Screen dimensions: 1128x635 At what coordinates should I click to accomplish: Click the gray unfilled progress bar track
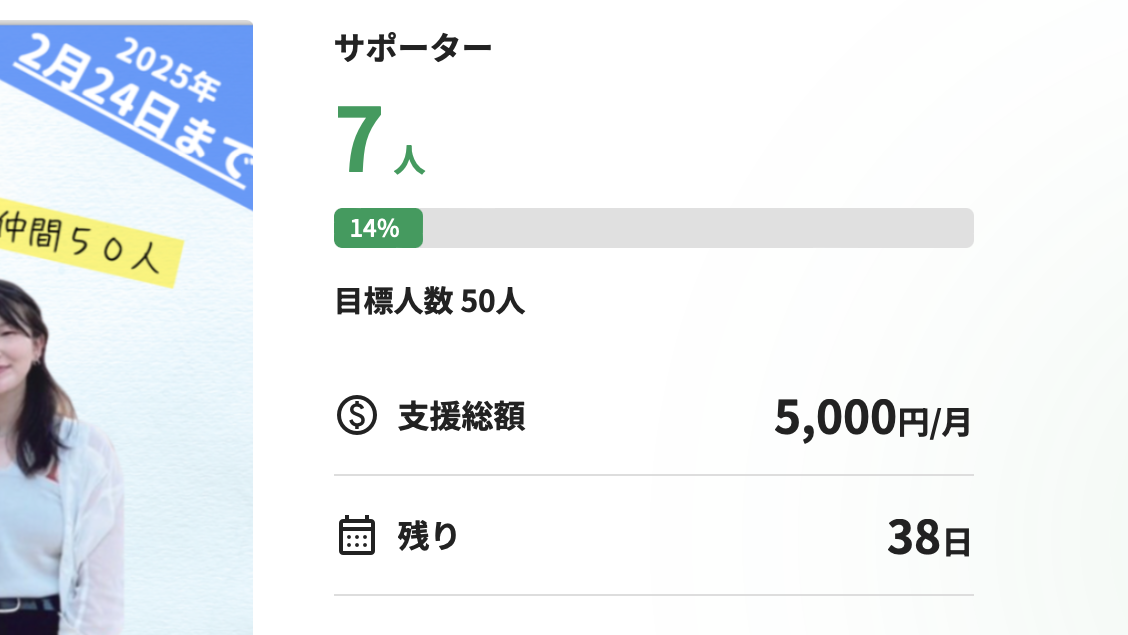pos(700,228)
